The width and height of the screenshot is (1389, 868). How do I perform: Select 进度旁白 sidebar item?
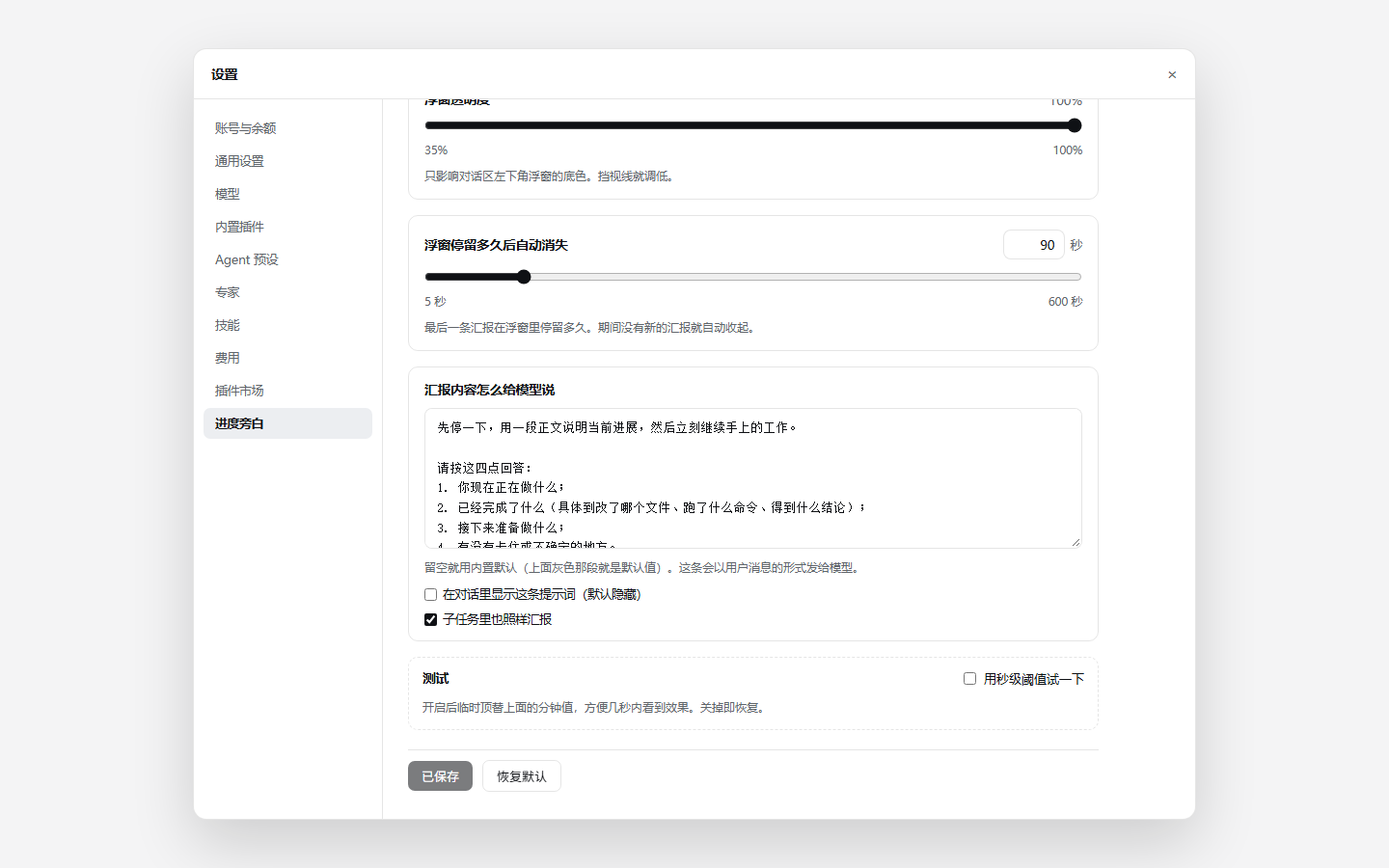tap(287, 423)
